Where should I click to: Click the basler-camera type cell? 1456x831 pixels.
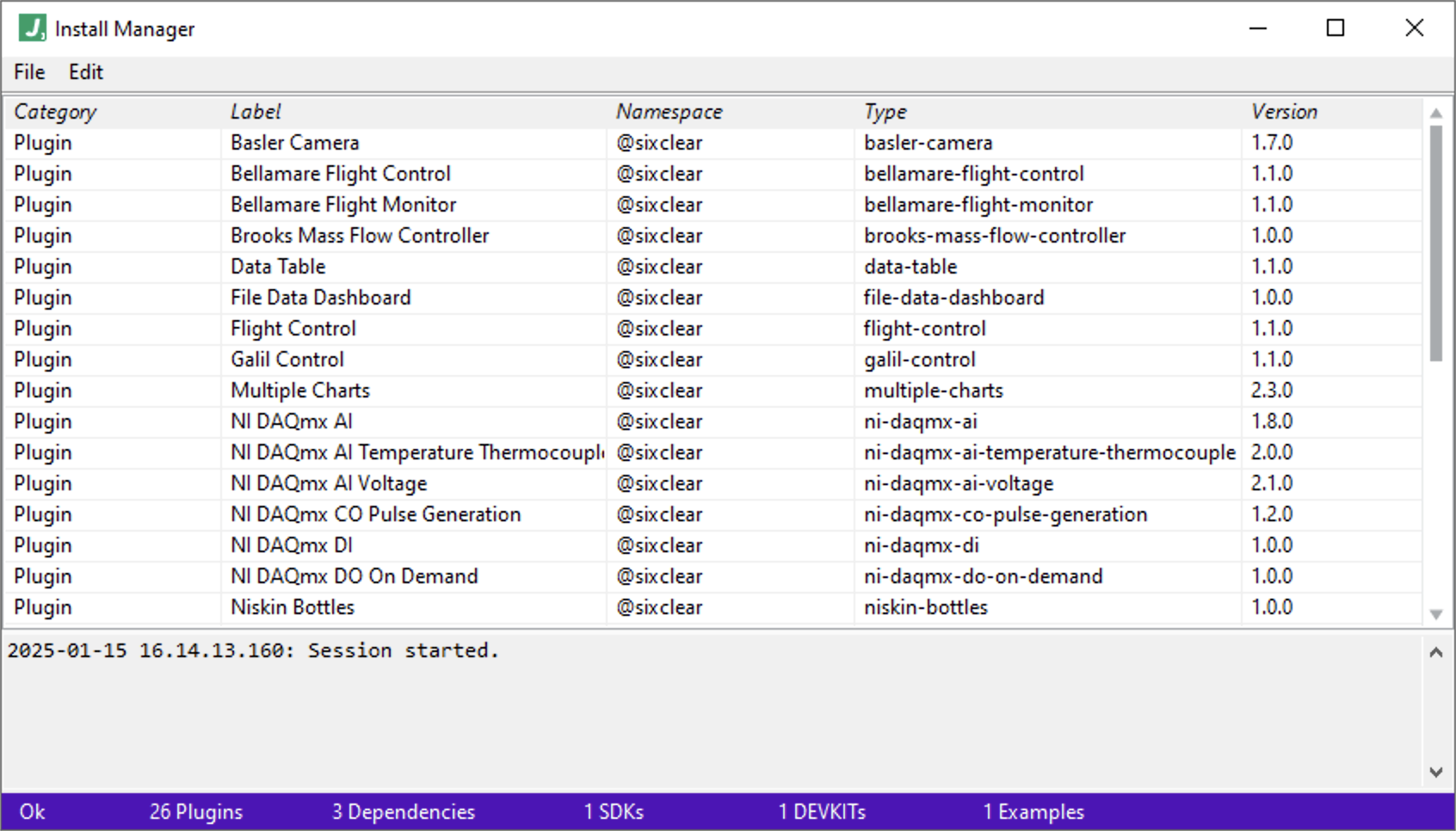(929, 143)
